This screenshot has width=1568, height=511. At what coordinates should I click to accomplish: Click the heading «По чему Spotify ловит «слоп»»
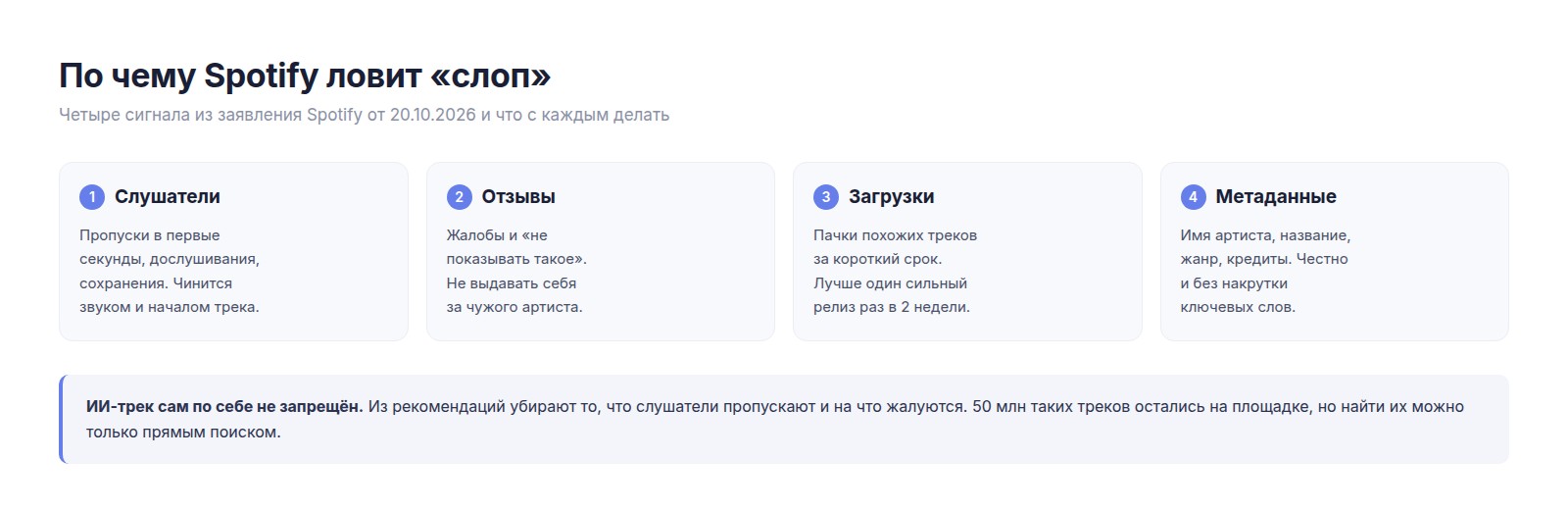(305, 76)
